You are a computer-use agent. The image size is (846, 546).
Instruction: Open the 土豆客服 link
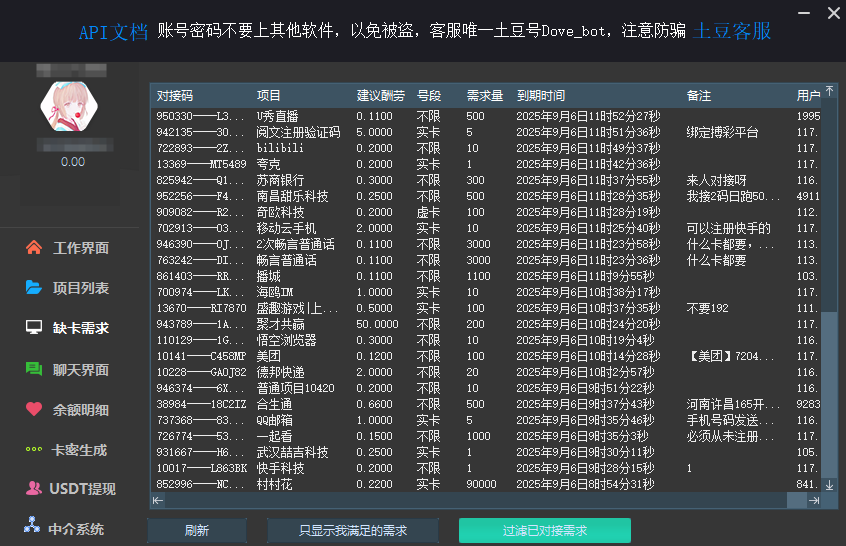[732, 31]
